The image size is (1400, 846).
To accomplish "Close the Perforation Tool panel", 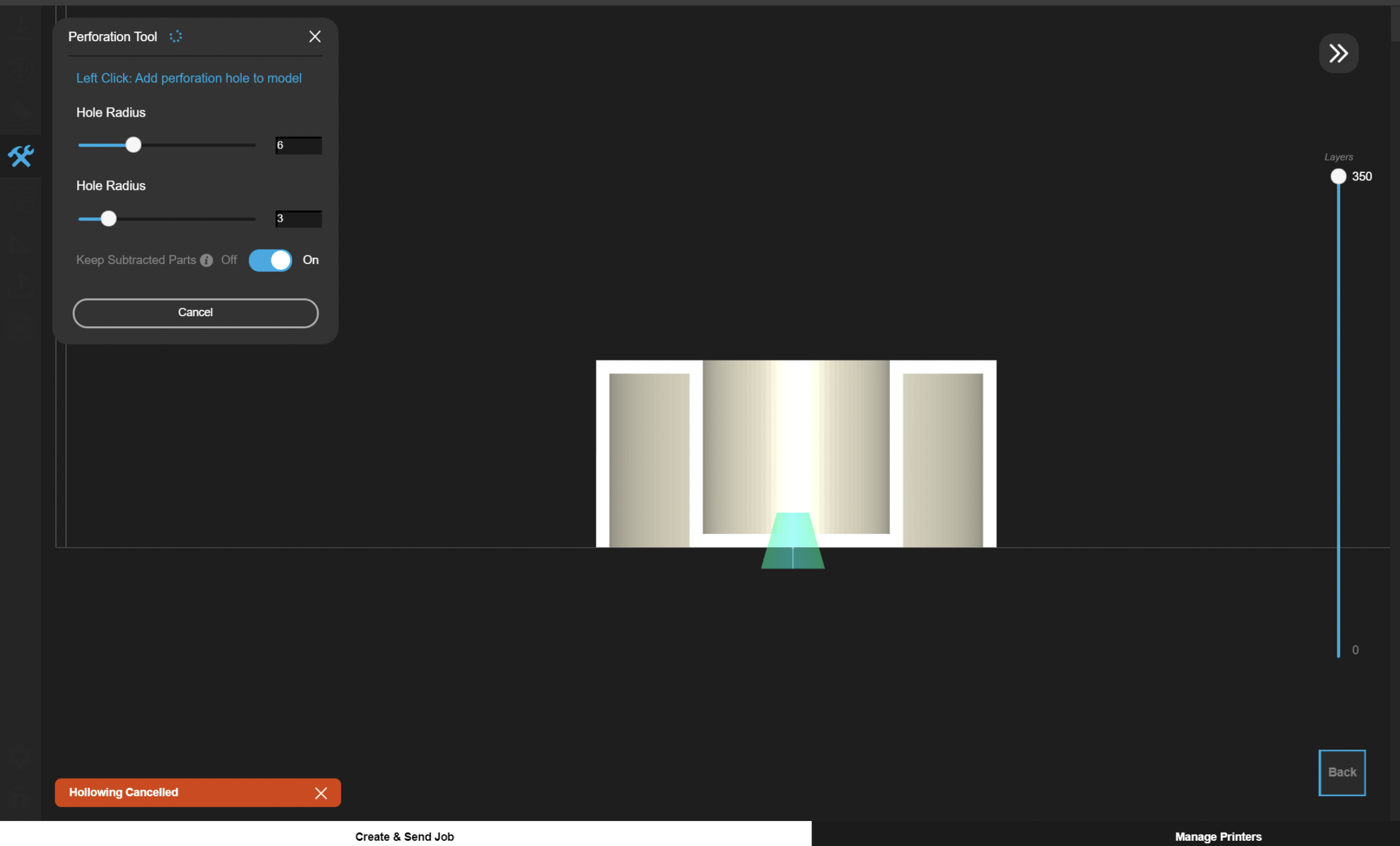I will pyautogui.click(x=315, y=37).
